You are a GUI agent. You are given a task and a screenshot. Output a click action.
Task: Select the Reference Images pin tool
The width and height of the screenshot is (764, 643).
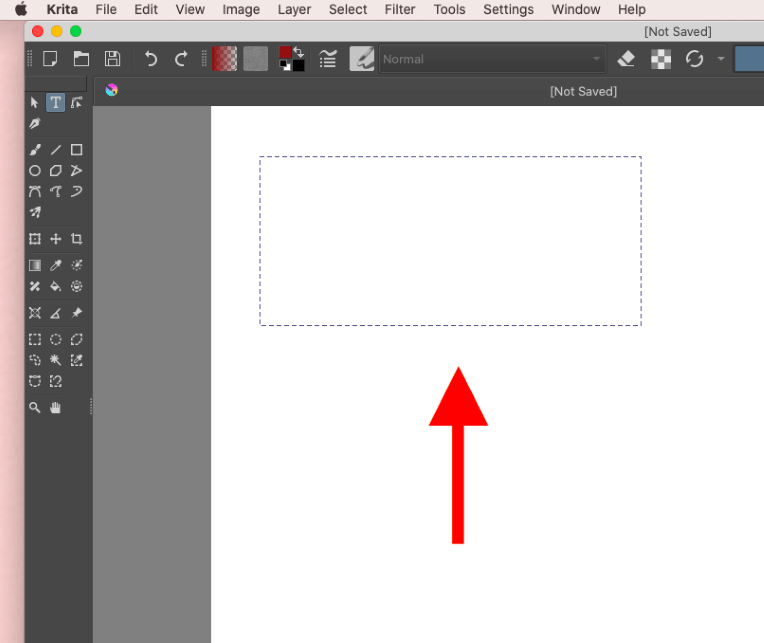(x=76, y=313)
